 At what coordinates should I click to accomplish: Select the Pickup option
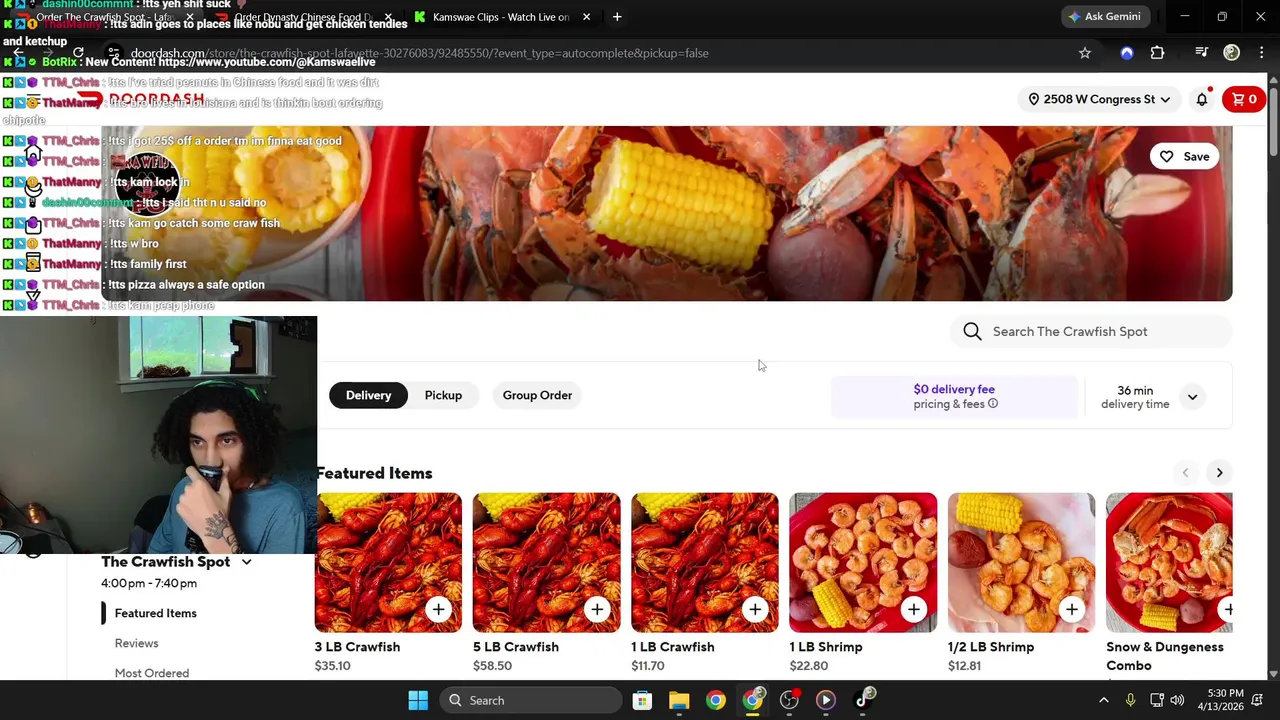[443, 395]
